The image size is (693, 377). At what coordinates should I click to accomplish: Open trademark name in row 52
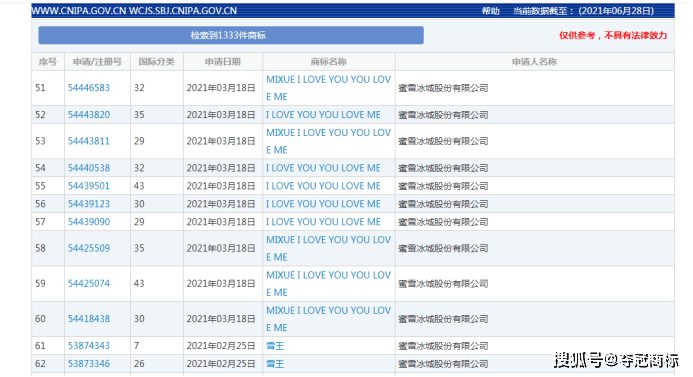pos(323,115)
